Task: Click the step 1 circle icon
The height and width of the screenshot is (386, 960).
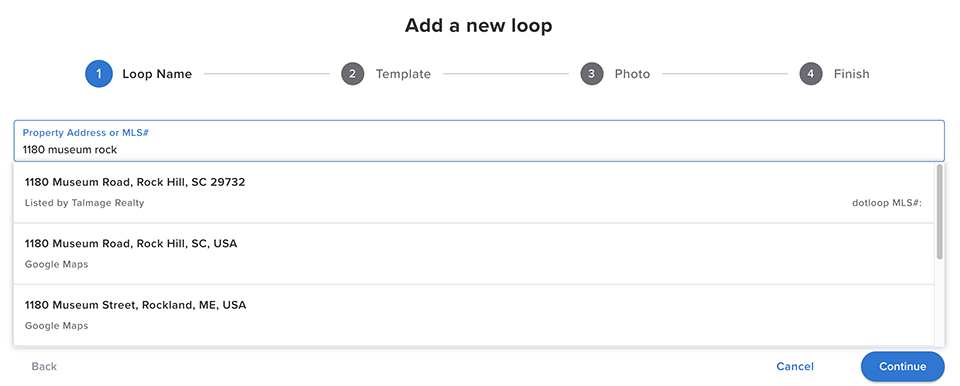Action: click(99, 74)
